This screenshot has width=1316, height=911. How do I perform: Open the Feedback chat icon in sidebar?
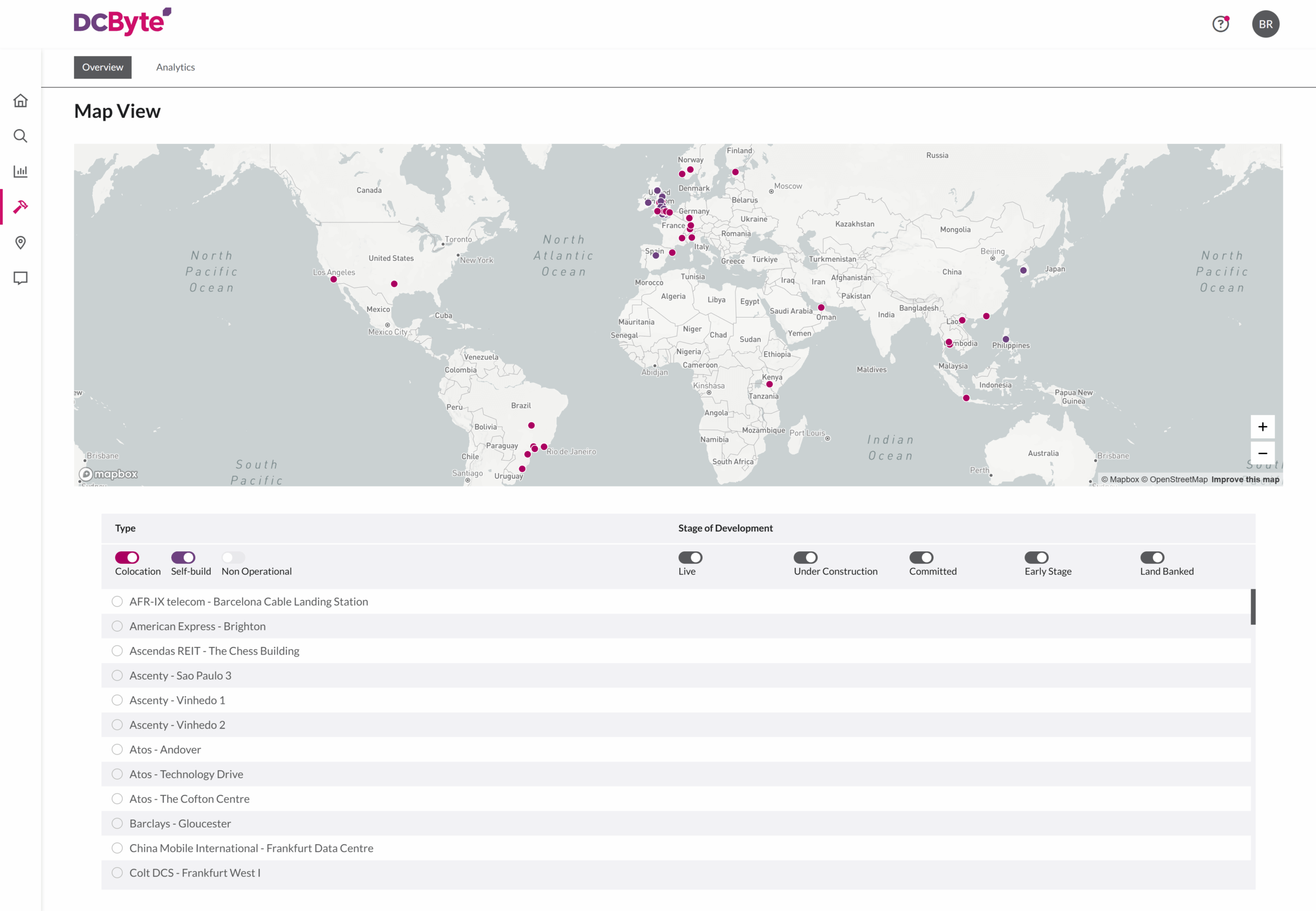[x=21, y=278]
